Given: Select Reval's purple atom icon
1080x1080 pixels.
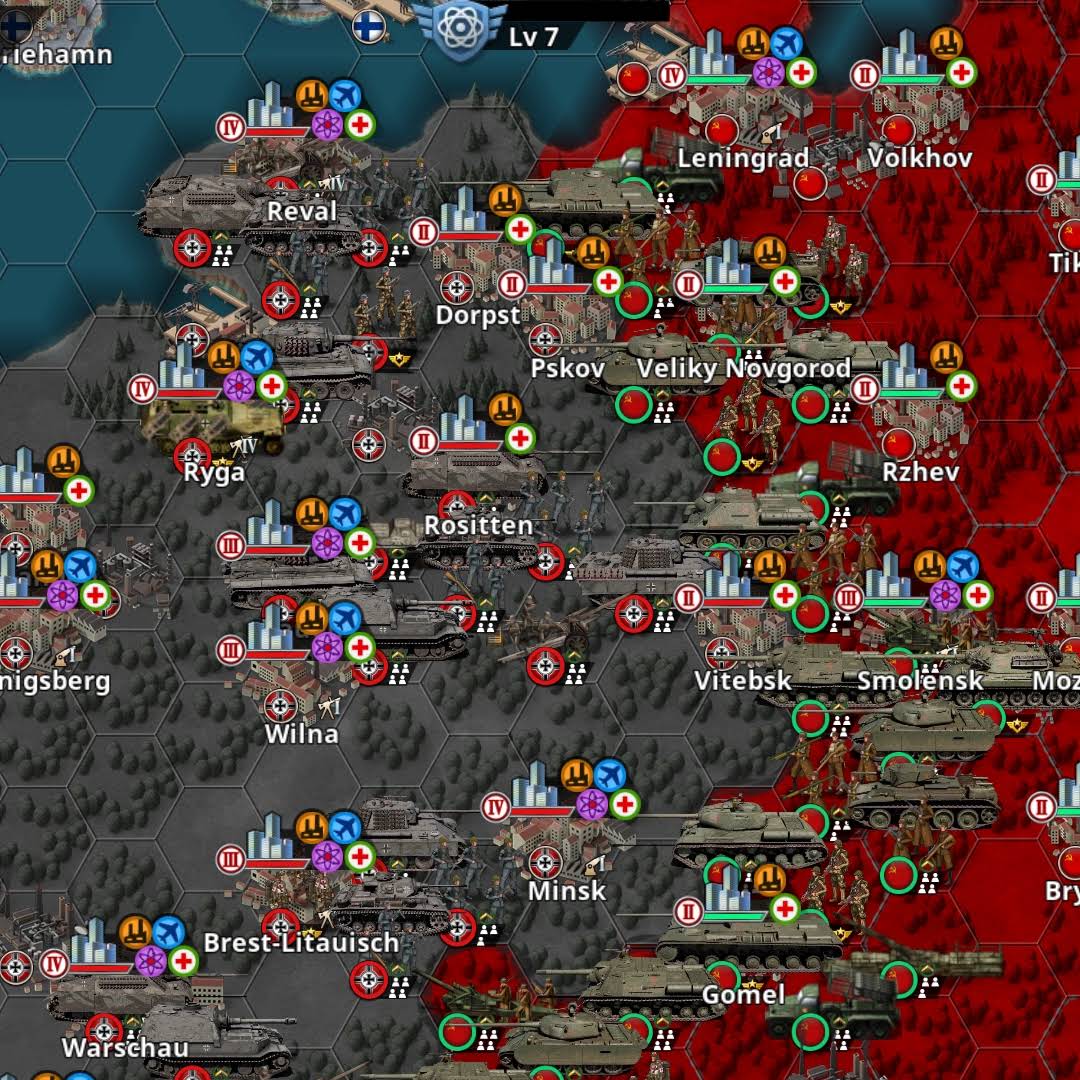Looking at the screenshot, I should 327,125.
